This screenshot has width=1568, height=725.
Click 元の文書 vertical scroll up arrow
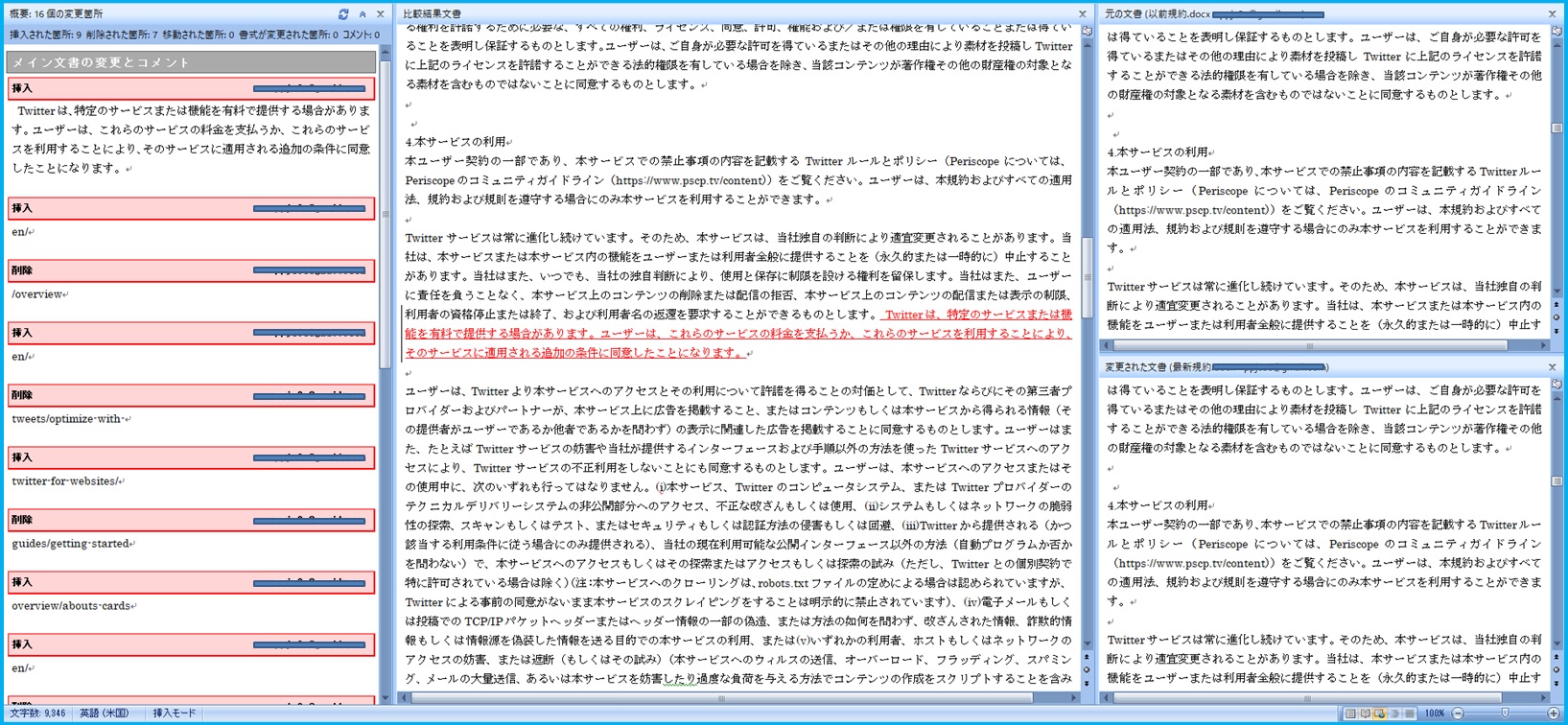[1556, 44]
